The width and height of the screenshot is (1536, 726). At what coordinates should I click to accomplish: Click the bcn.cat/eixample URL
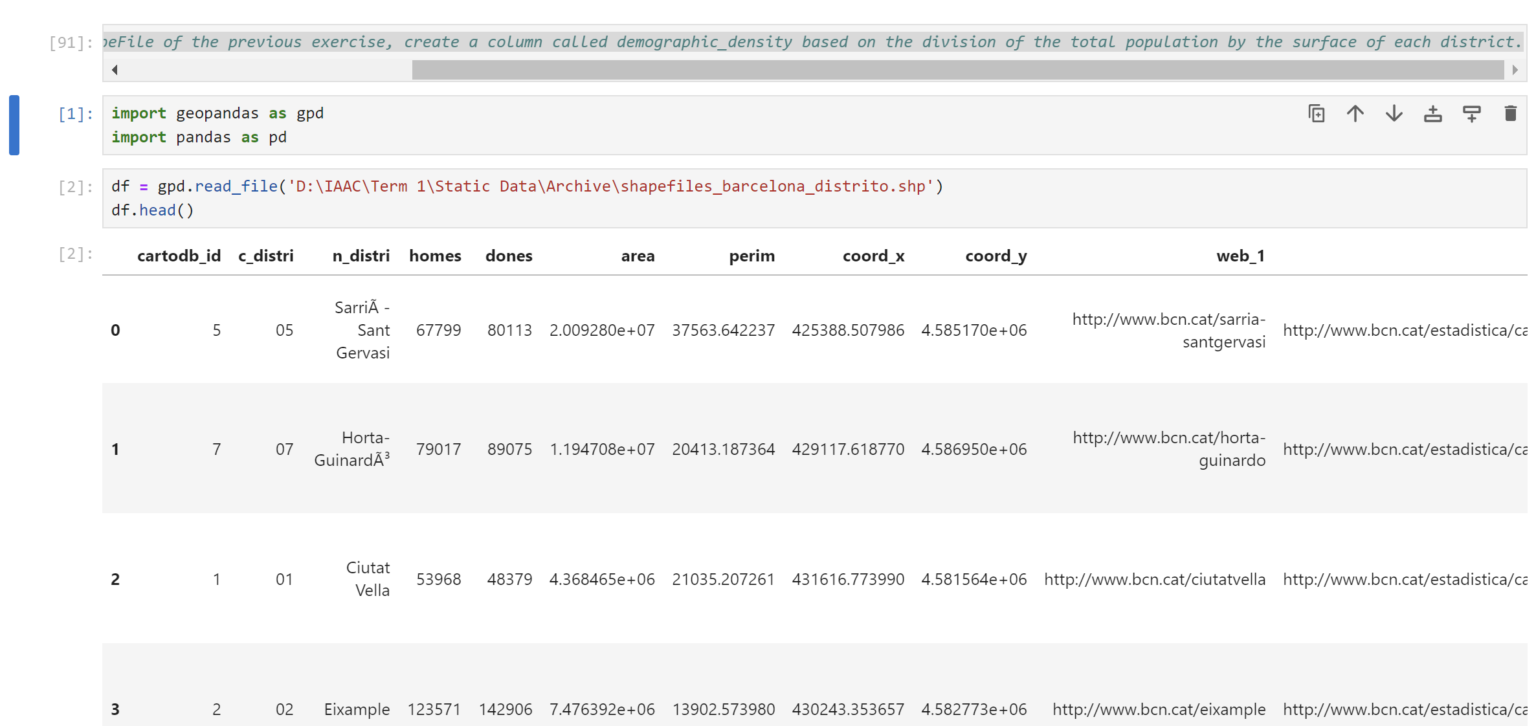pyautogui.click(x=1159, y=709)
